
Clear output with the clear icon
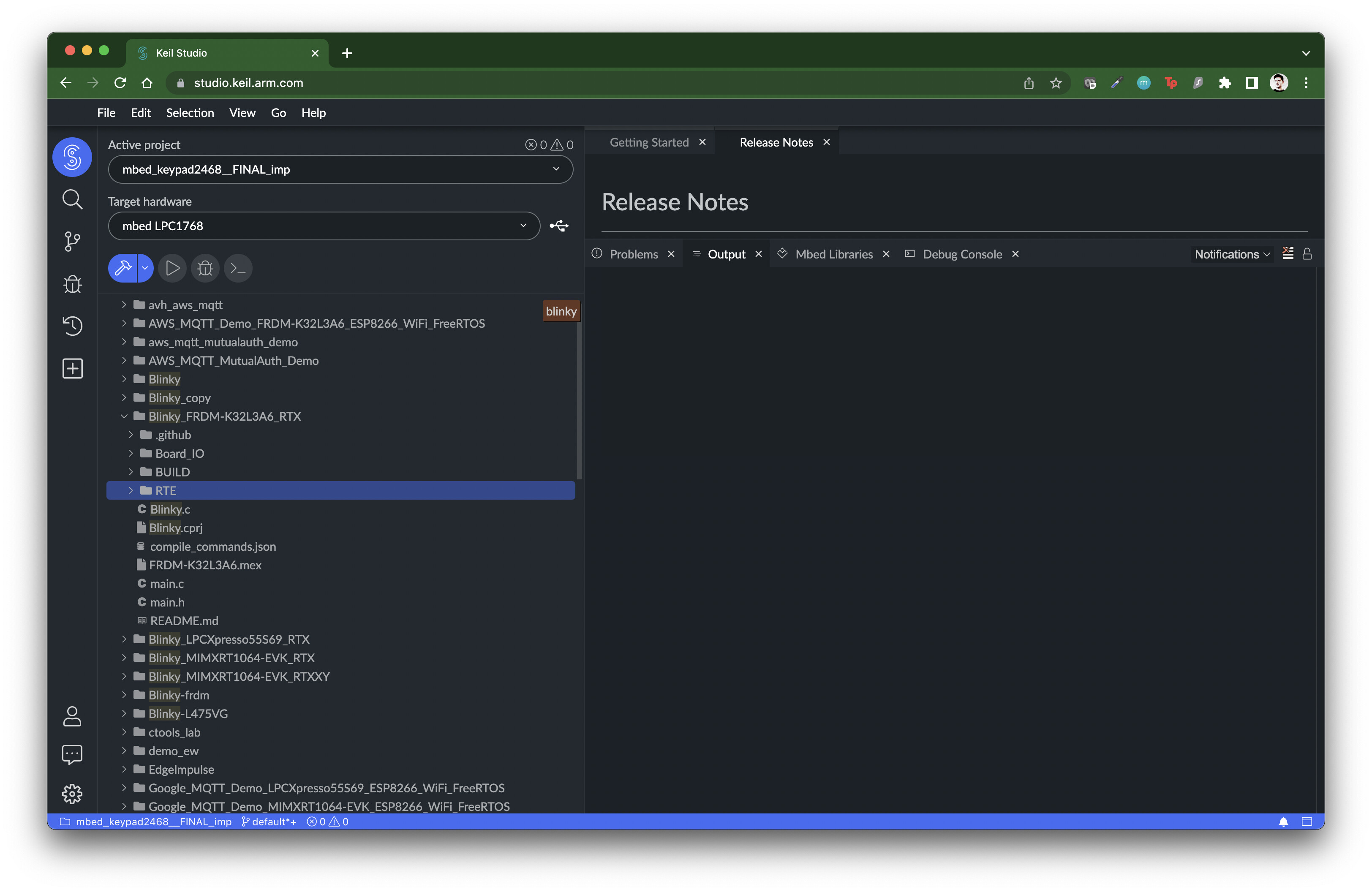click(x=1288, y=253)
